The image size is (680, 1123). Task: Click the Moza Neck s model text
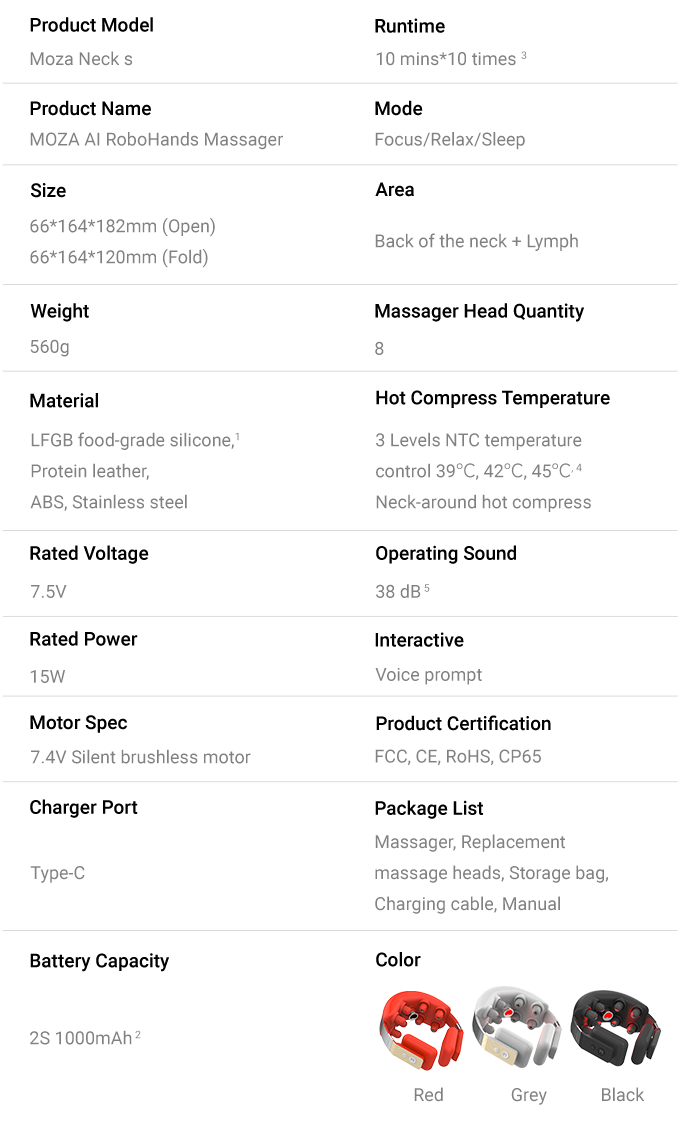(81, 59)
